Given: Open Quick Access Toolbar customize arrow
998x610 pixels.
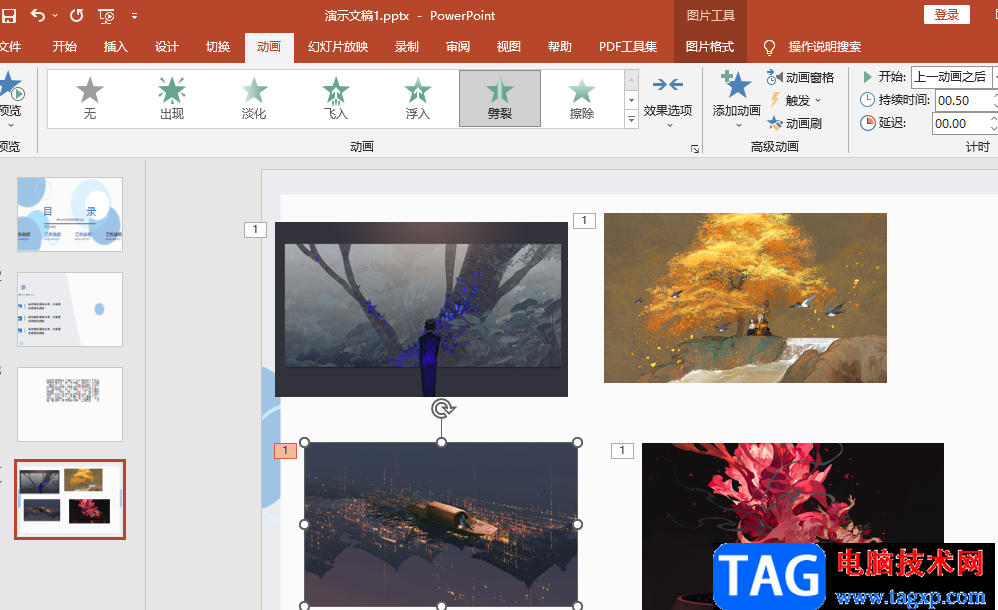Looking at the screenshot, I should (134, 16).
